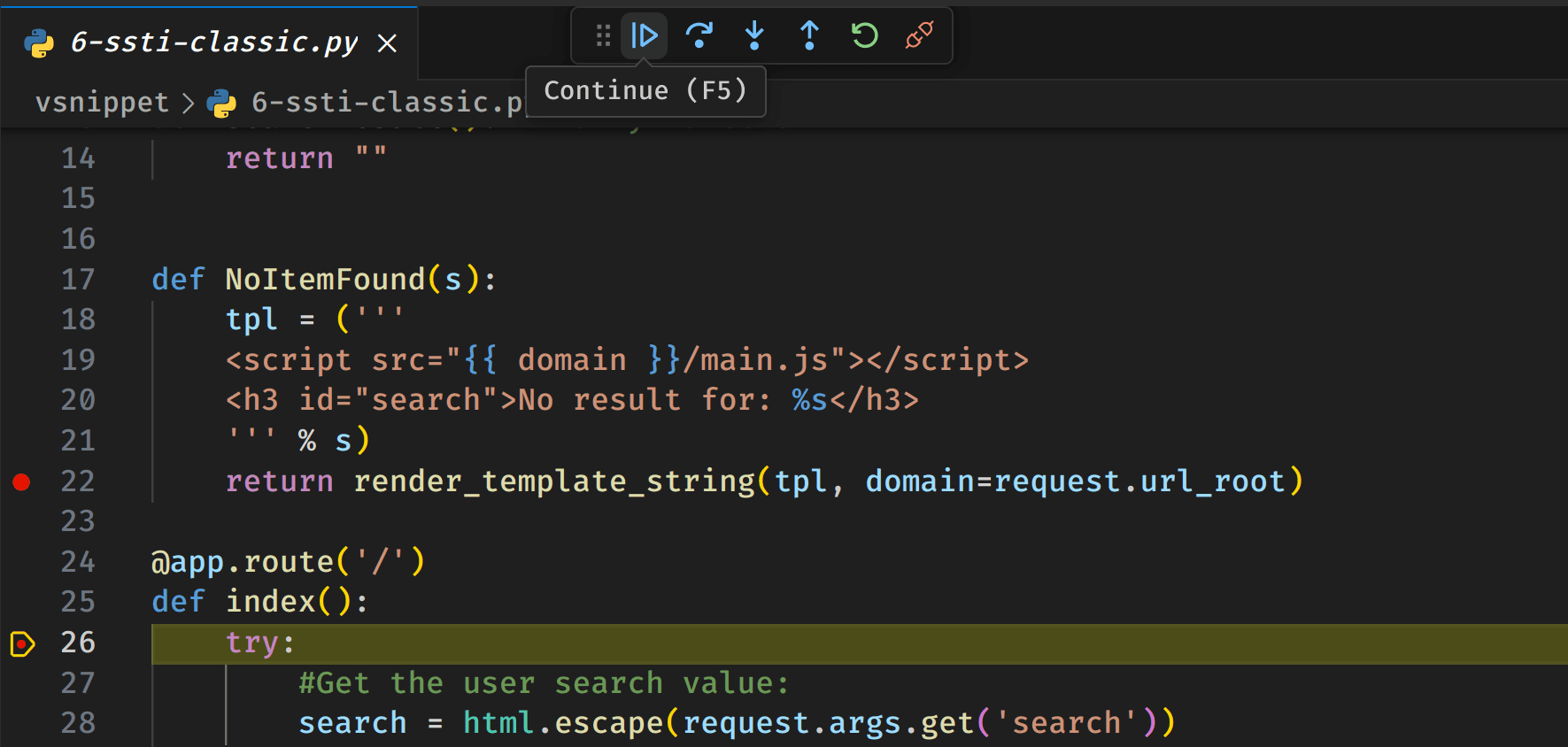Viewport: 1568px width, 747px height.
Task: Grab the debug toolbar drag handle
Action: click(x=603, y=36)
